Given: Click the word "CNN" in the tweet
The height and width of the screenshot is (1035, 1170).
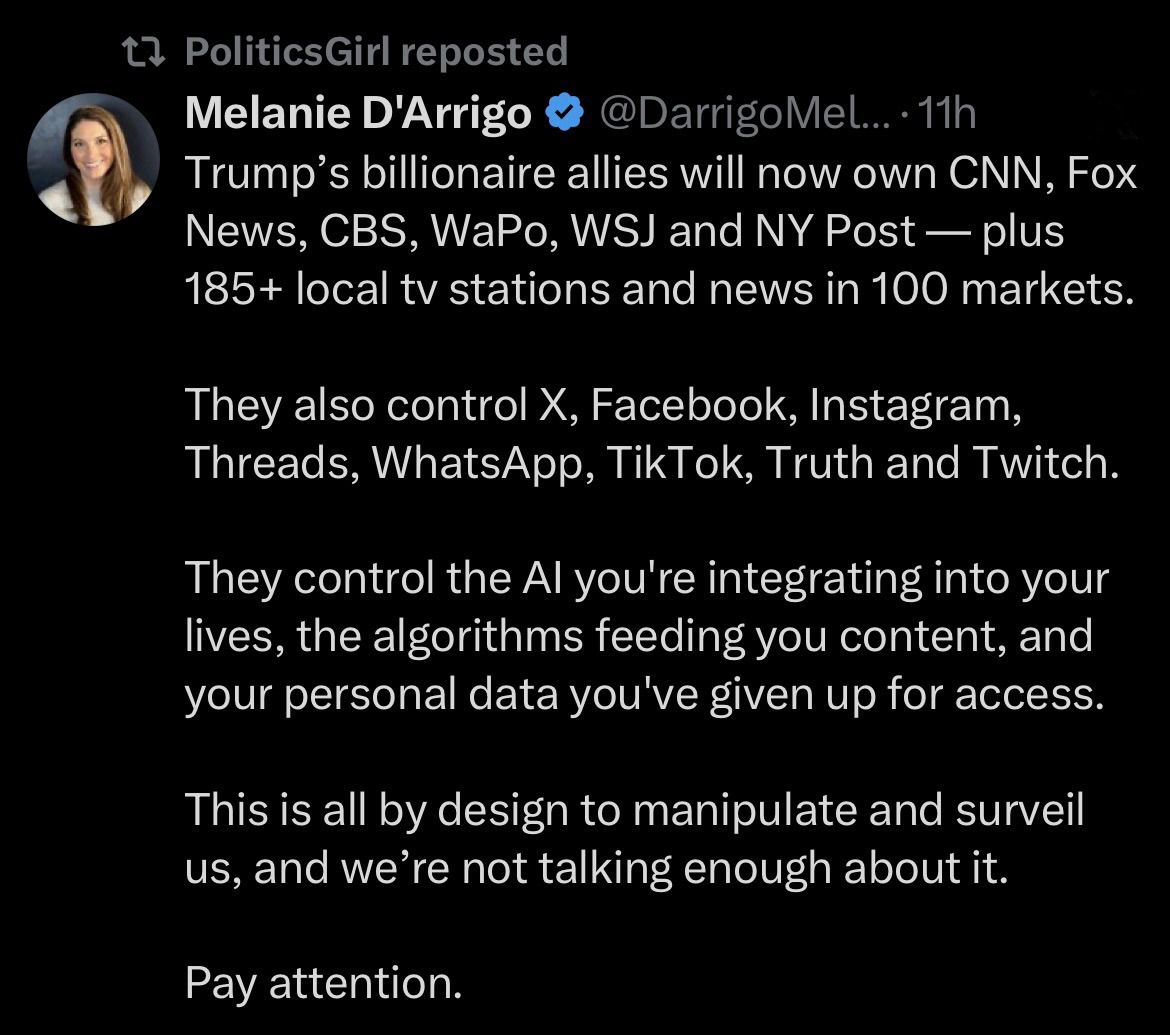Looking at the screenshot, I should point(991,174).
